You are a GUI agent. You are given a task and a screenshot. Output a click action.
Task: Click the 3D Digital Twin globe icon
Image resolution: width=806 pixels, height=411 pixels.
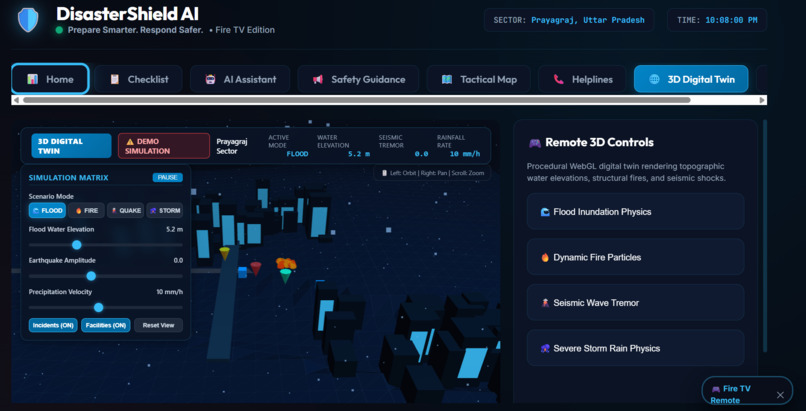click(x=654, y=79)
